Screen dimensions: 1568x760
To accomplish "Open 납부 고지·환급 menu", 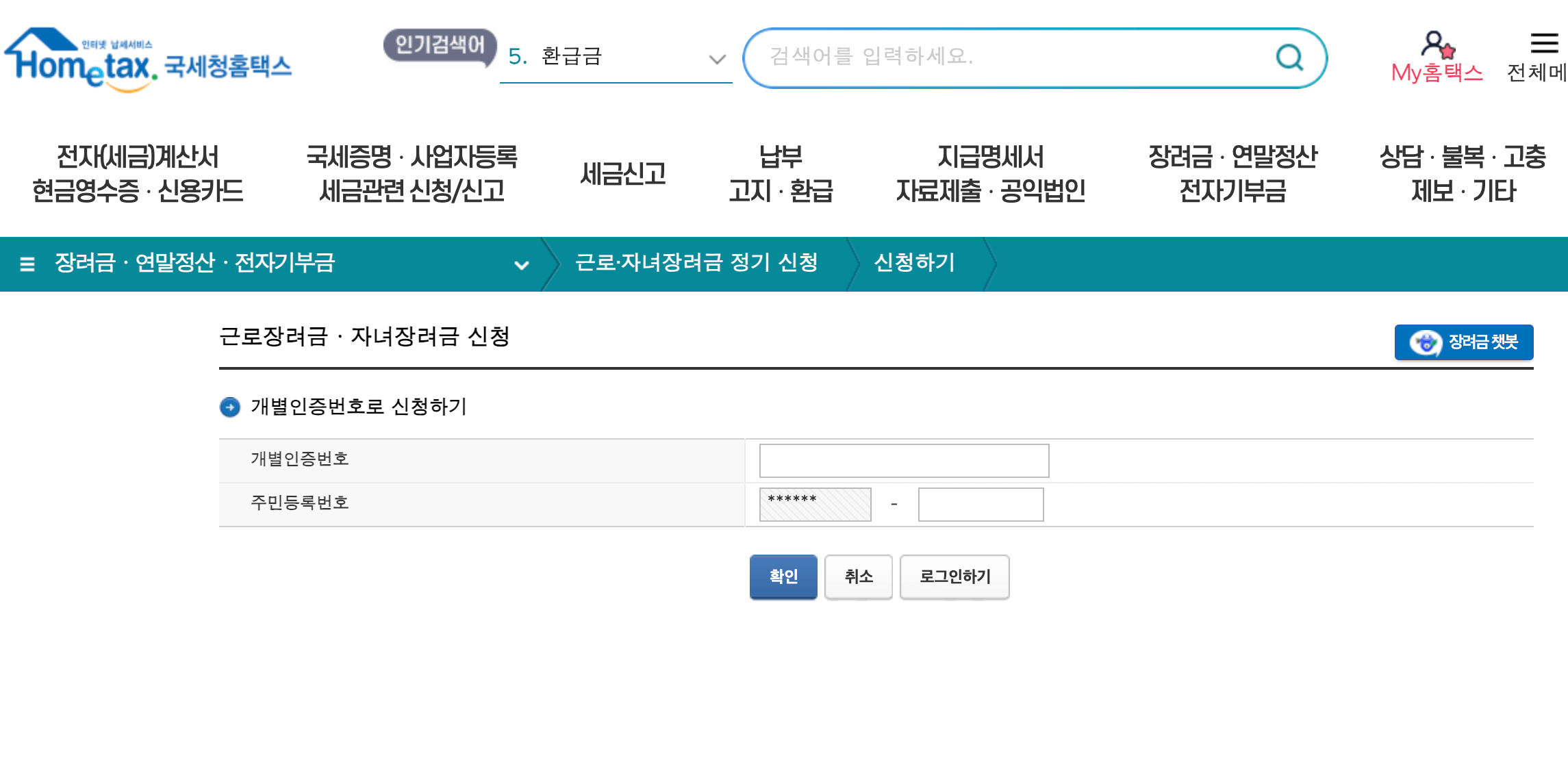I will click(780, 174).
